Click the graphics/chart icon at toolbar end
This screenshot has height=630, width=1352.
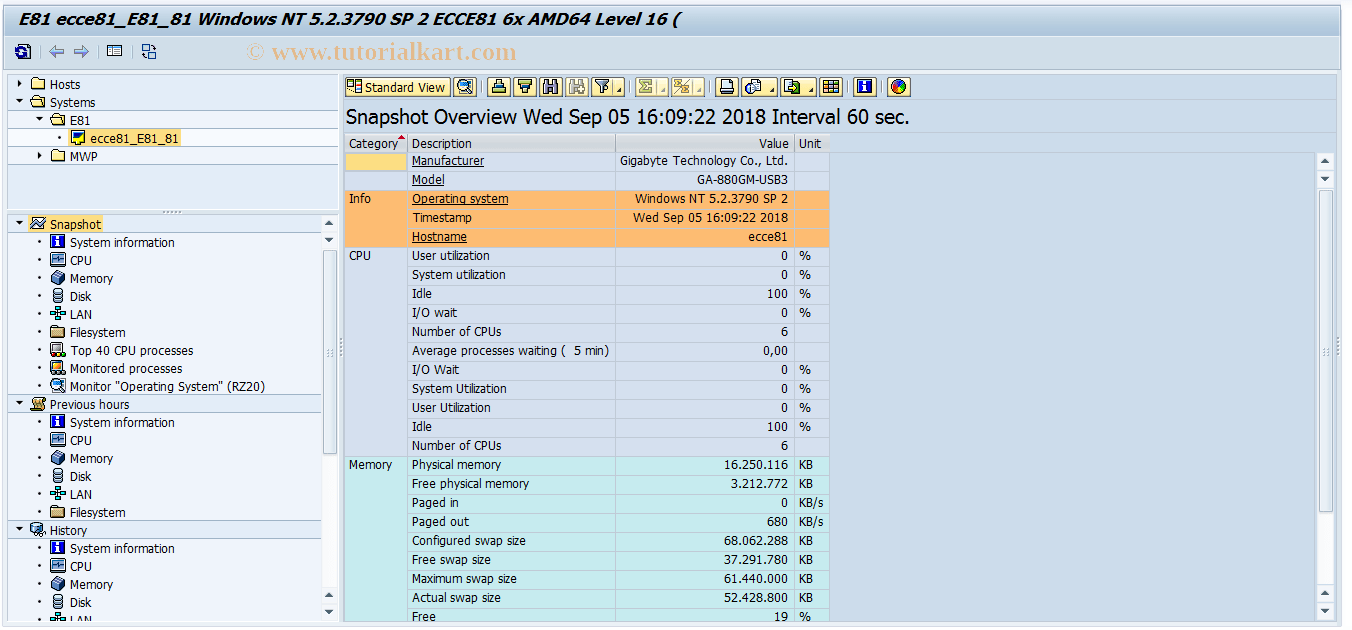[897, 87]
